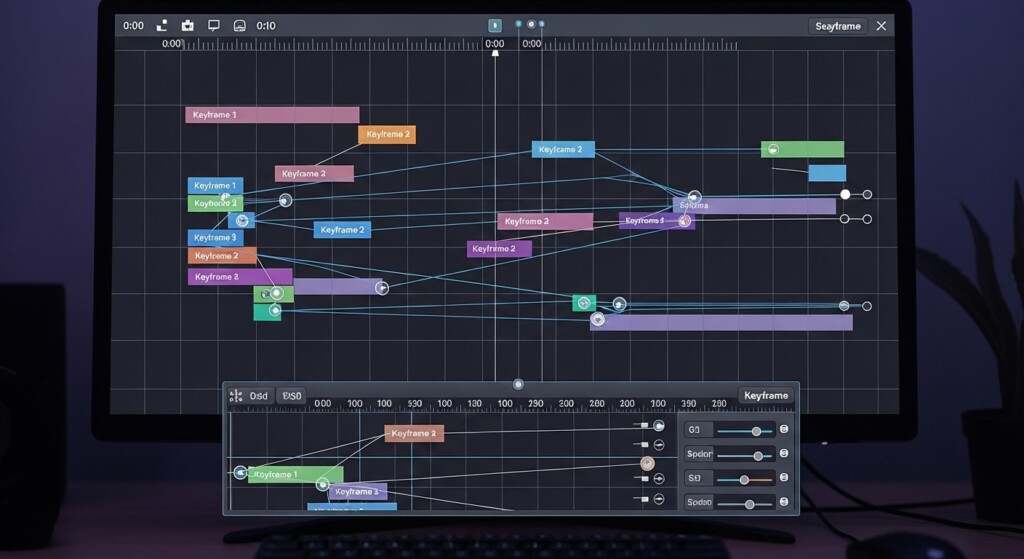Select the purple Keyframe 1 block on the right
The height and width of the screenshot is (559, 1024).
pyautogui.click(x=656, y=221)
